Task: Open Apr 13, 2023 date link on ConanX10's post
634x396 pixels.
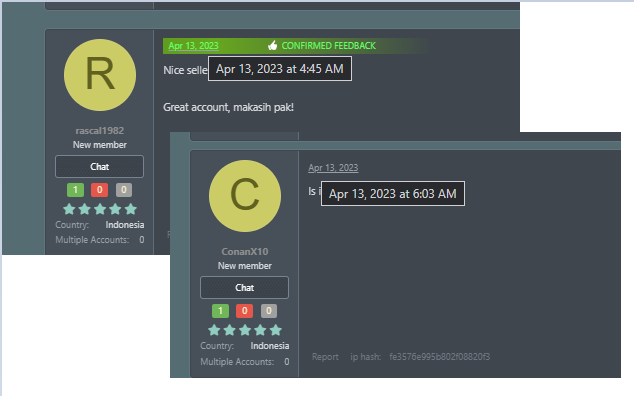Action: (333, 167)
